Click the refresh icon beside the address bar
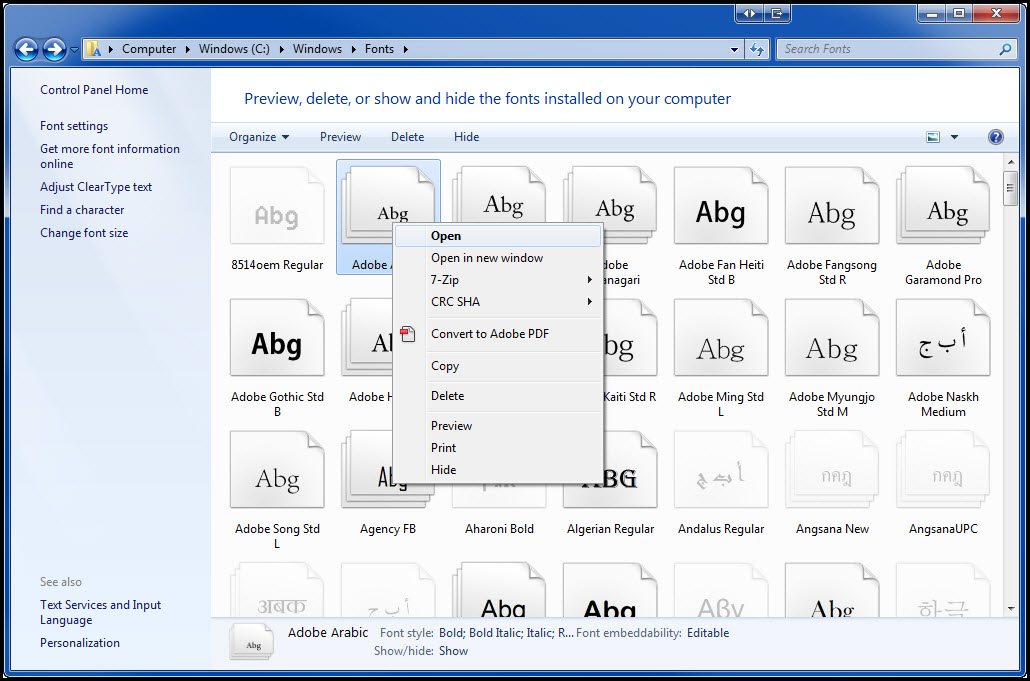This screenshot has width=1030, height=681. [x=758, y=48]
